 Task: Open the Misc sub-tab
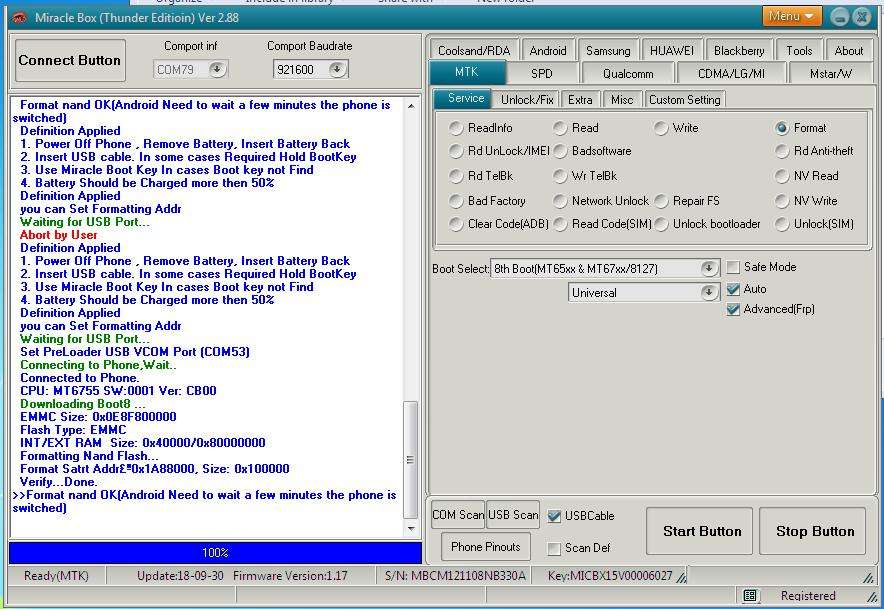click(622, 100)
